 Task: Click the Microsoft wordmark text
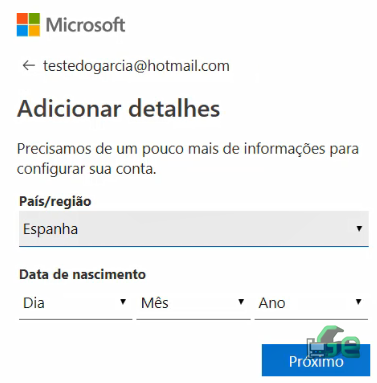click(86, 25)
